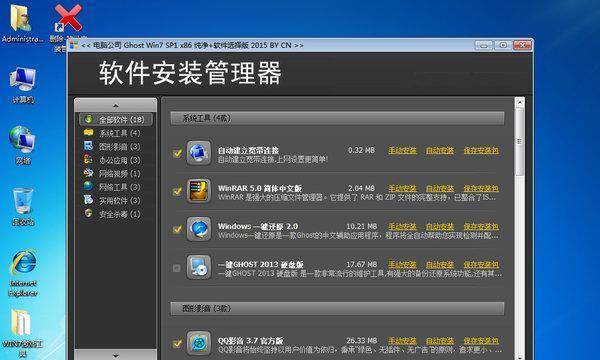Click 保存安装包 for QQ影音 3.7
This screenshot has width=600, height=360.
tap(481, 340)
